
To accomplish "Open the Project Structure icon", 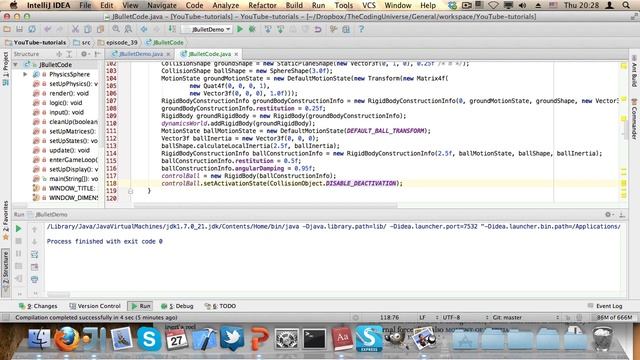I will coord(346,29).
